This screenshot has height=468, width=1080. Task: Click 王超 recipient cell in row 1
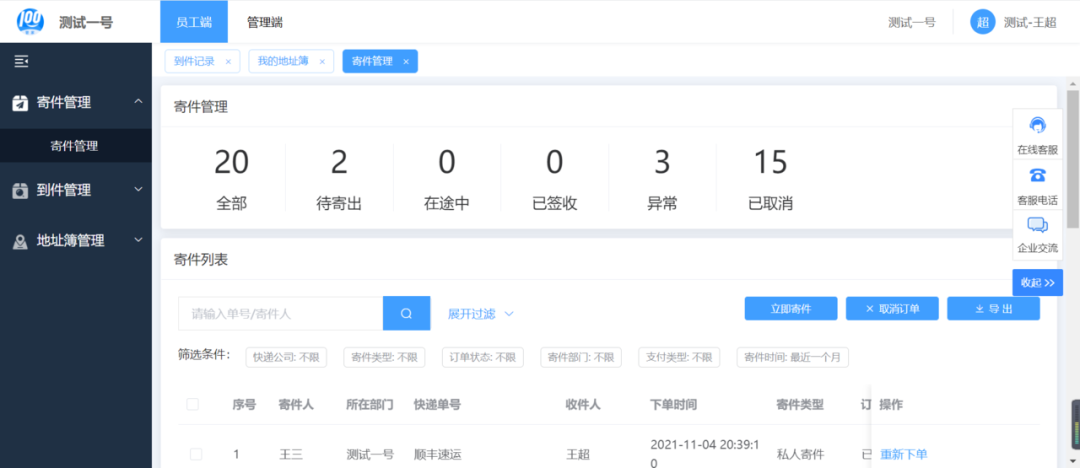(577, 454)
